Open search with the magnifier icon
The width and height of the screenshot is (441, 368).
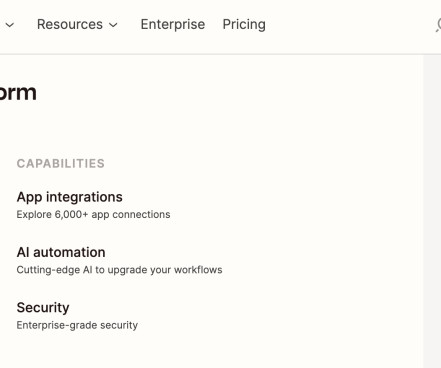pyautogui.click(x=438, y=25)
